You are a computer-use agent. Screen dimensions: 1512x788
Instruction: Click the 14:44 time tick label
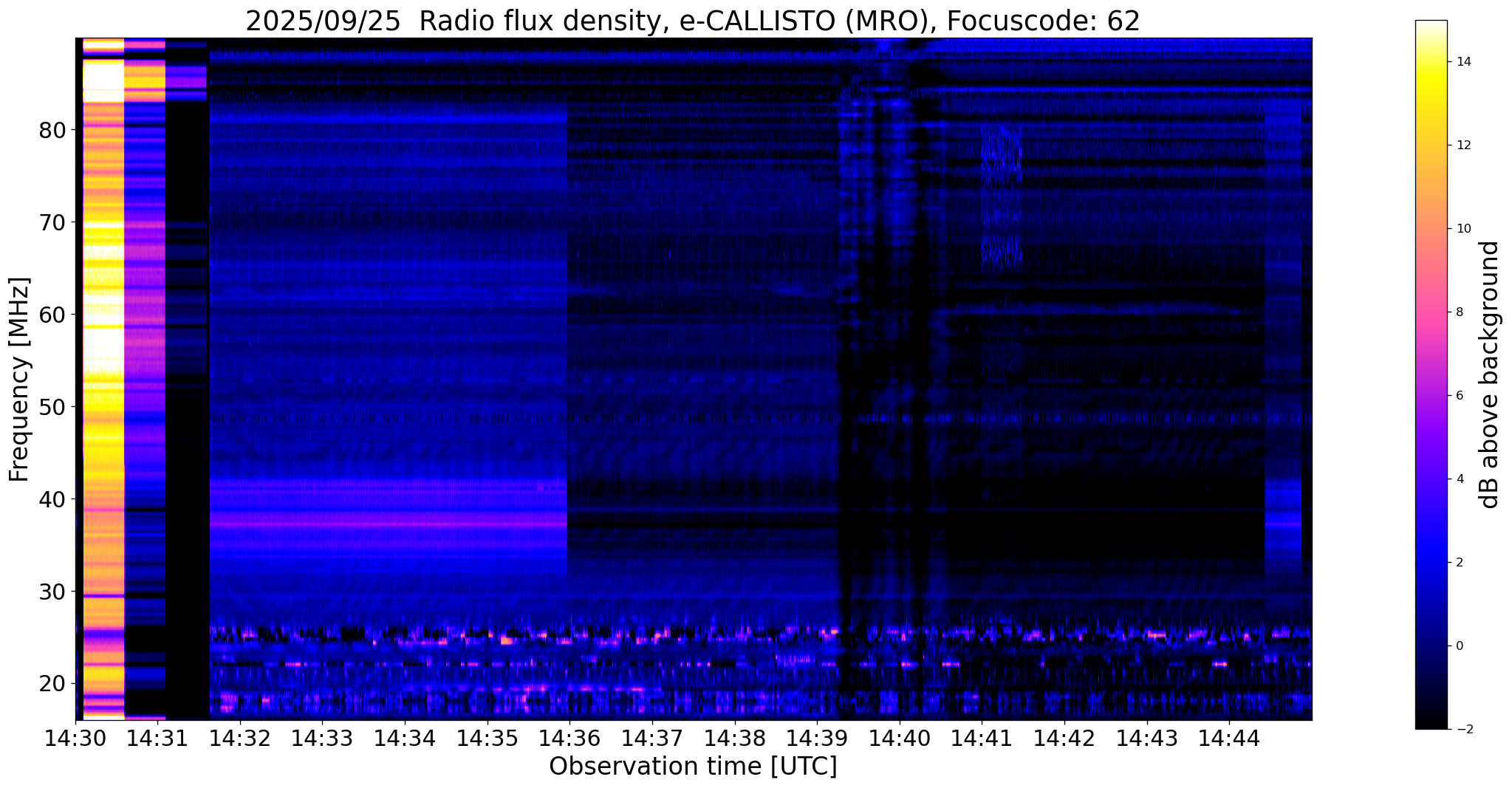(x=1229, y=738)
